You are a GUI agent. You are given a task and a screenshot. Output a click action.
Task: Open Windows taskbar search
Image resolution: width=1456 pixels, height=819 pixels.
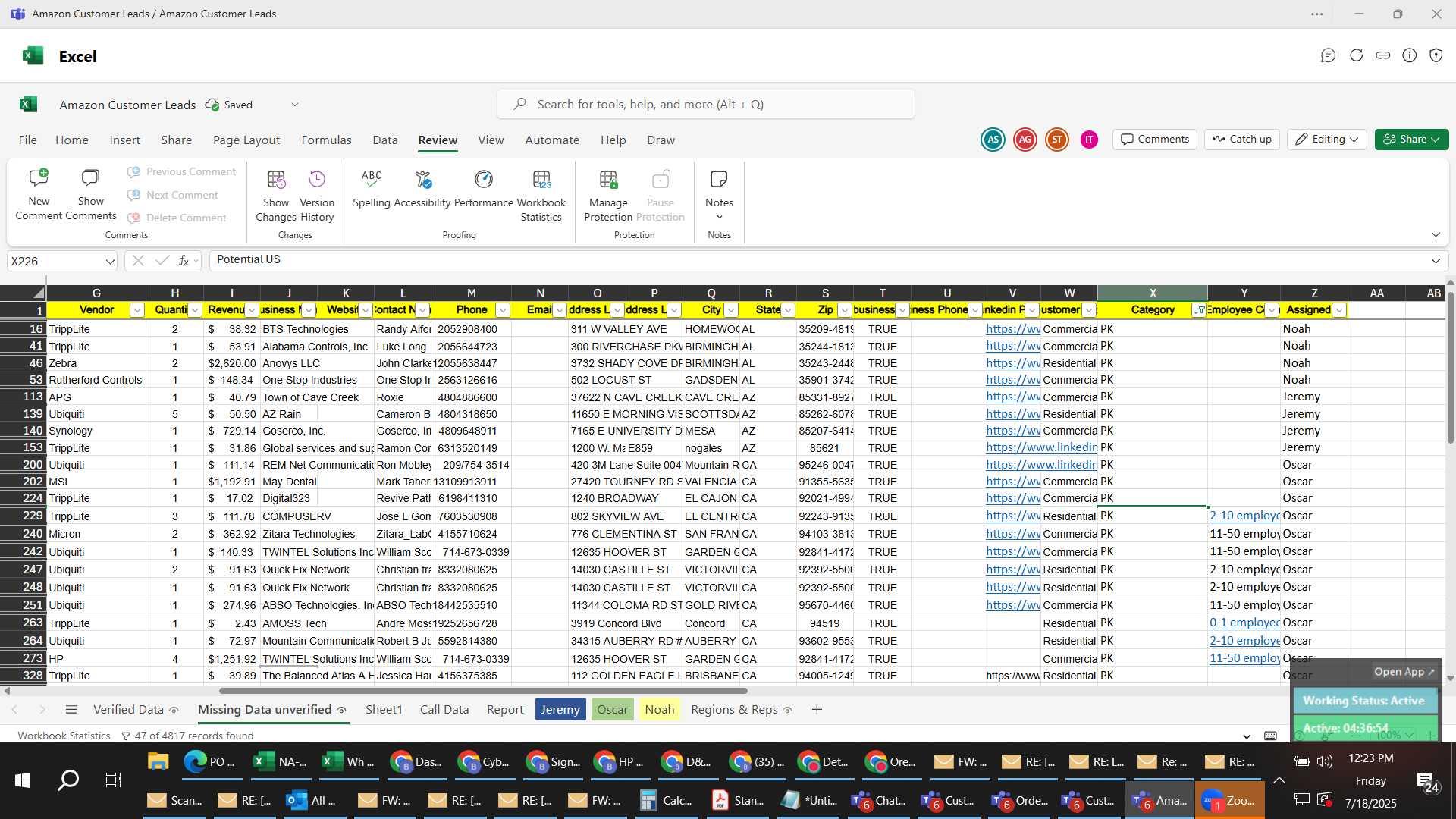click(68, 780)
